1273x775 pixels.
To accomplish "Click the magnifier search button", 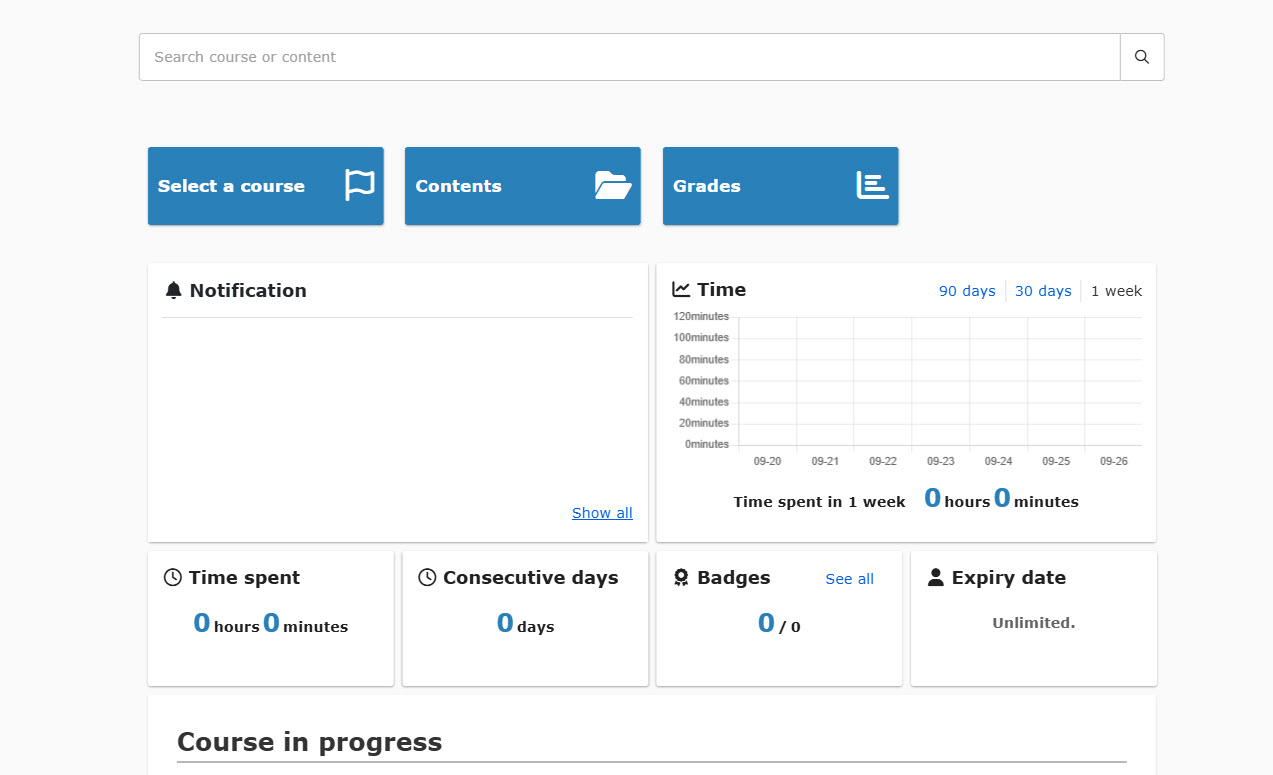I will [x=1142, y=57].
